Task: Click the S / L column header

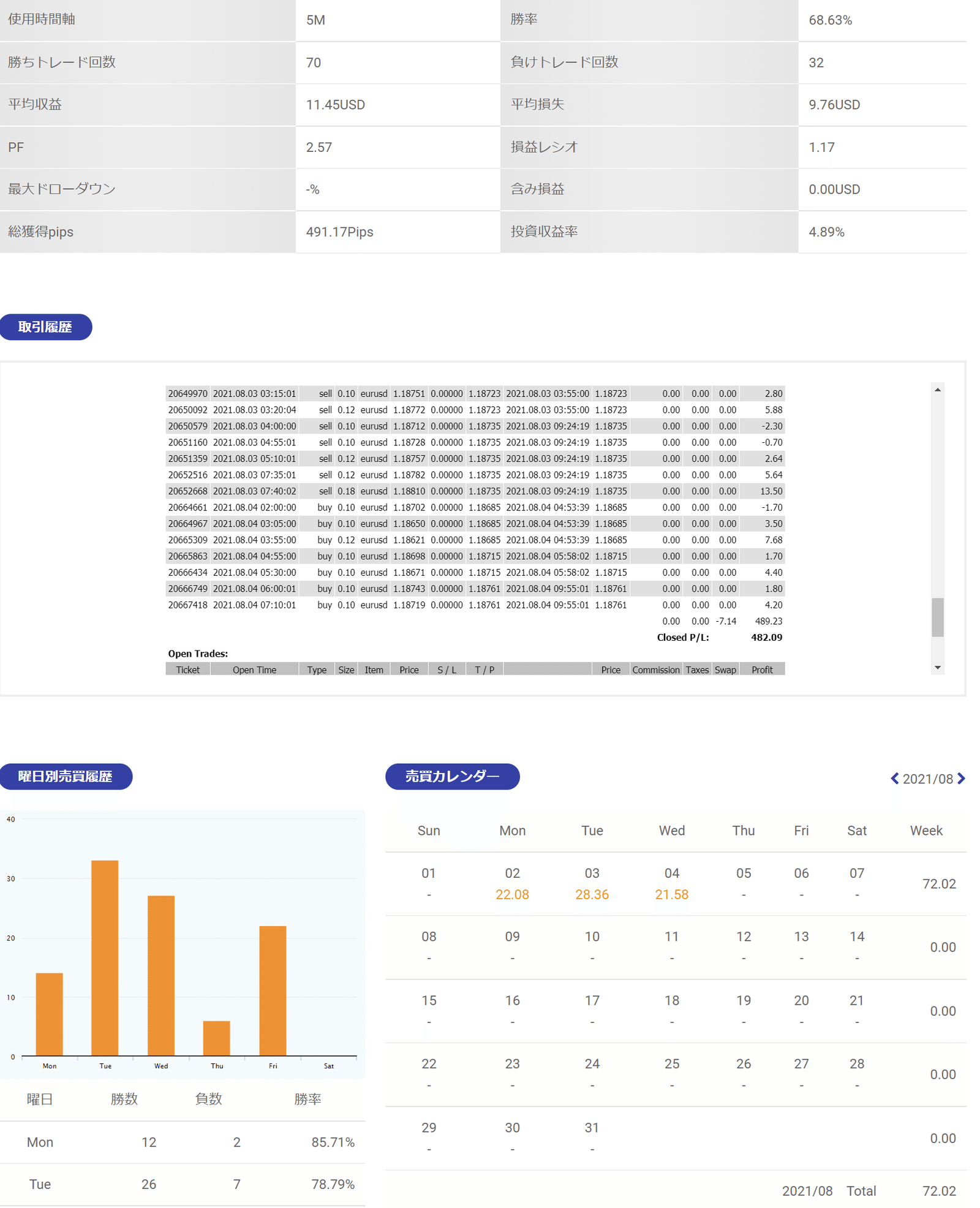Action: [447, 670]
